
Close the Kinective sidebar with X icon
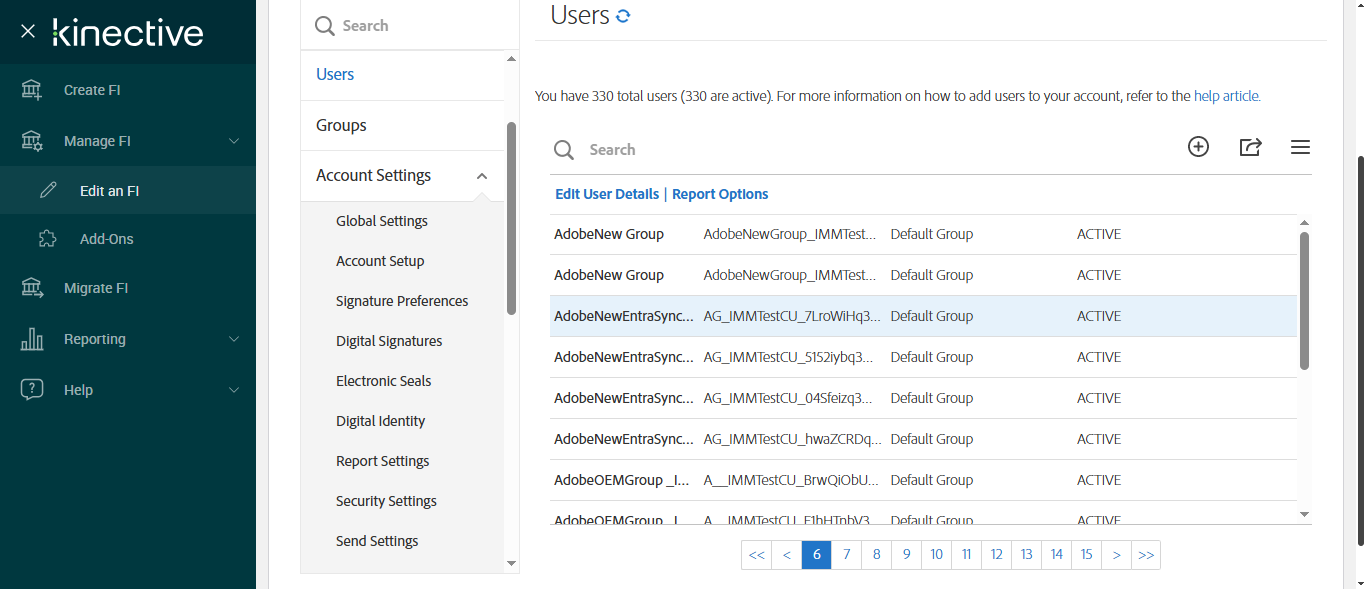tap(28, 32)
